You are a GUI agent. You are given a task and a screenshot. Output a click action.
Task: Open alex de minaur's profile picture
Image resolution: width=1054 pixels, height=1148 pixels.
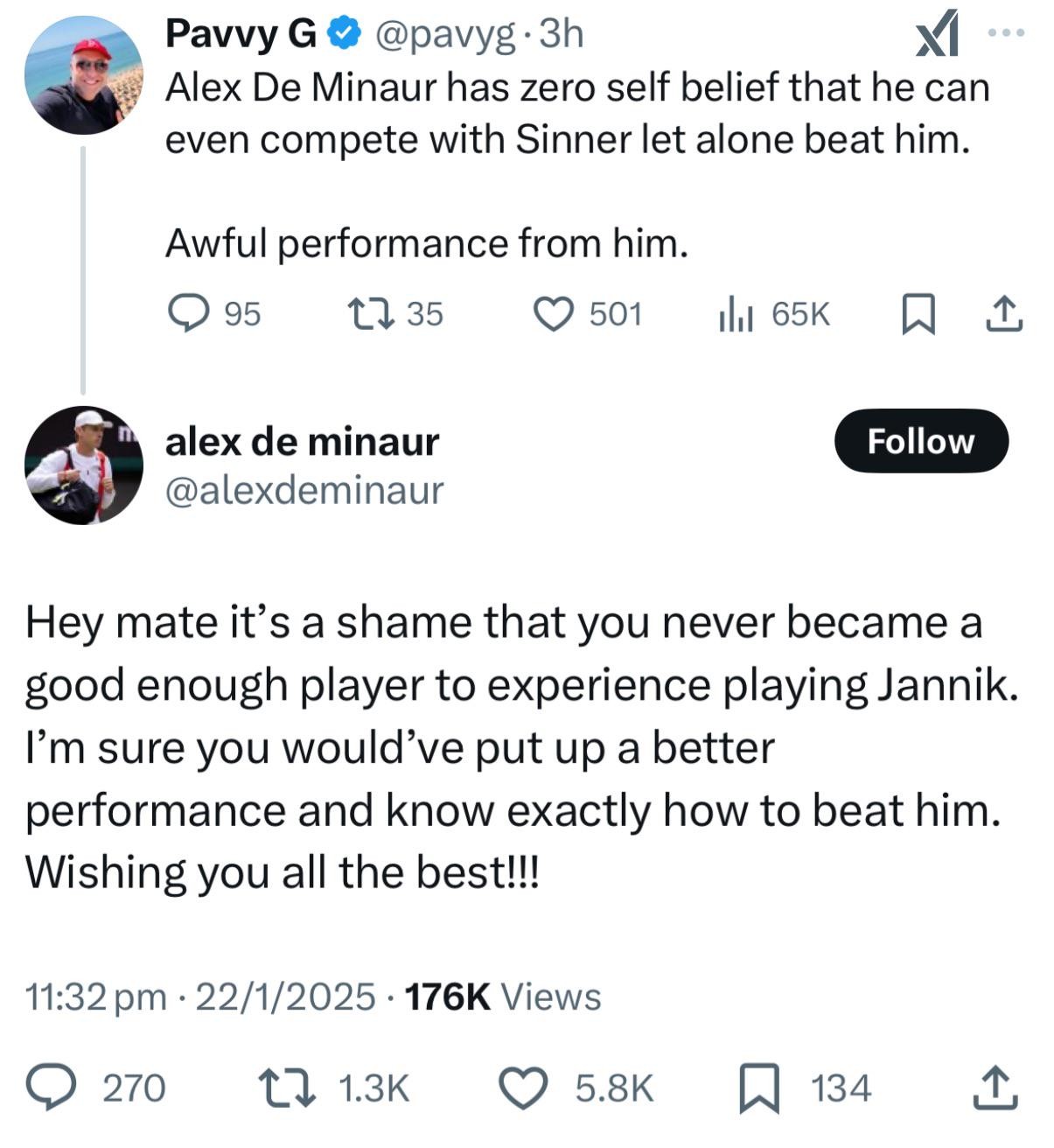coord(83,465)
